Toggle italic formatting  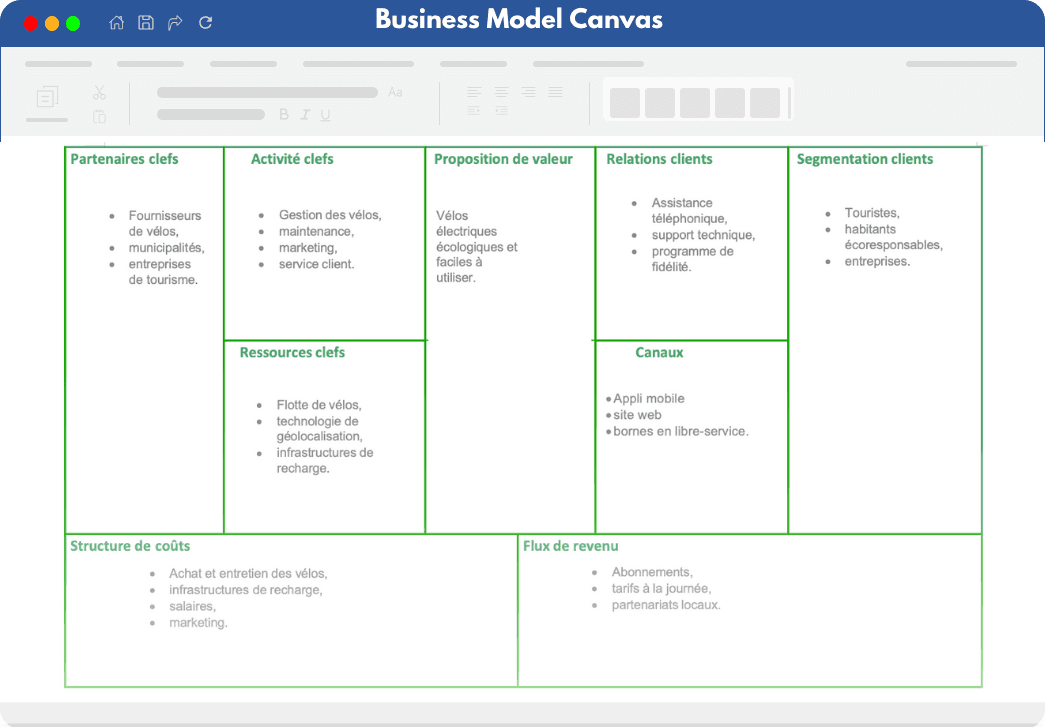(x=305, y=115)
